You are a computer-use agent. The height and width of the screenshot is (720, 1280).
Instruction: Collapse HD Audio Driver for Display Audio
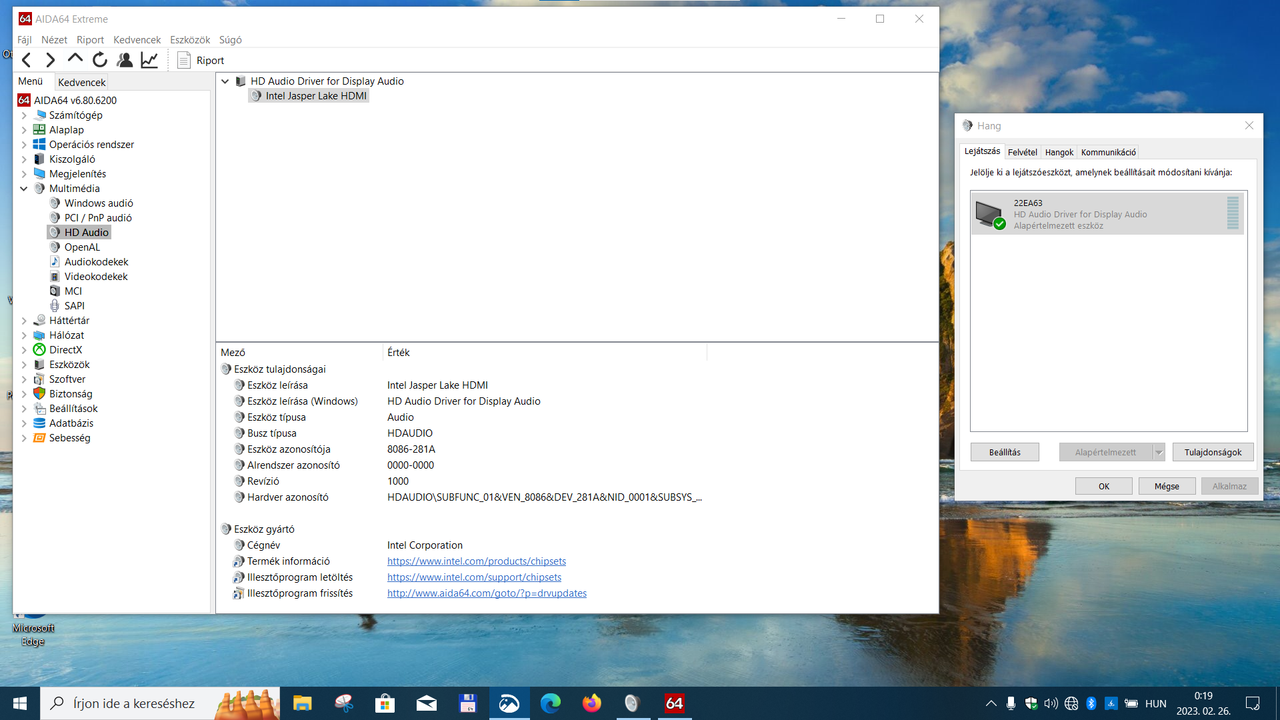[224, 81]
